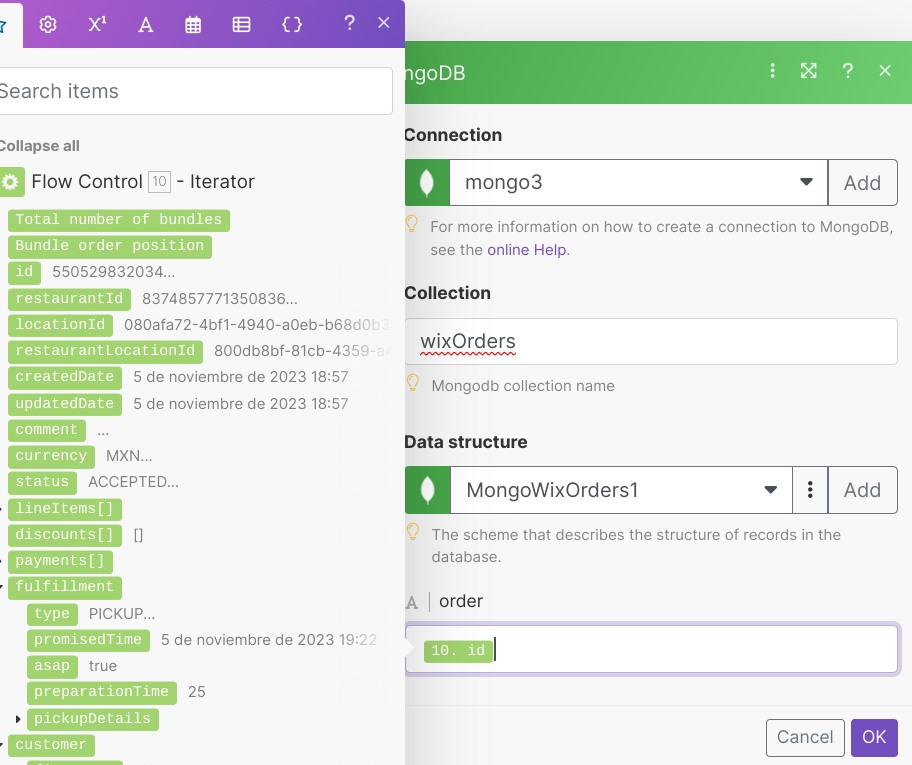912x765 pixels.
Task: Select Bundle order position pill
Action: pyautogui.click(x=110, y=246)
